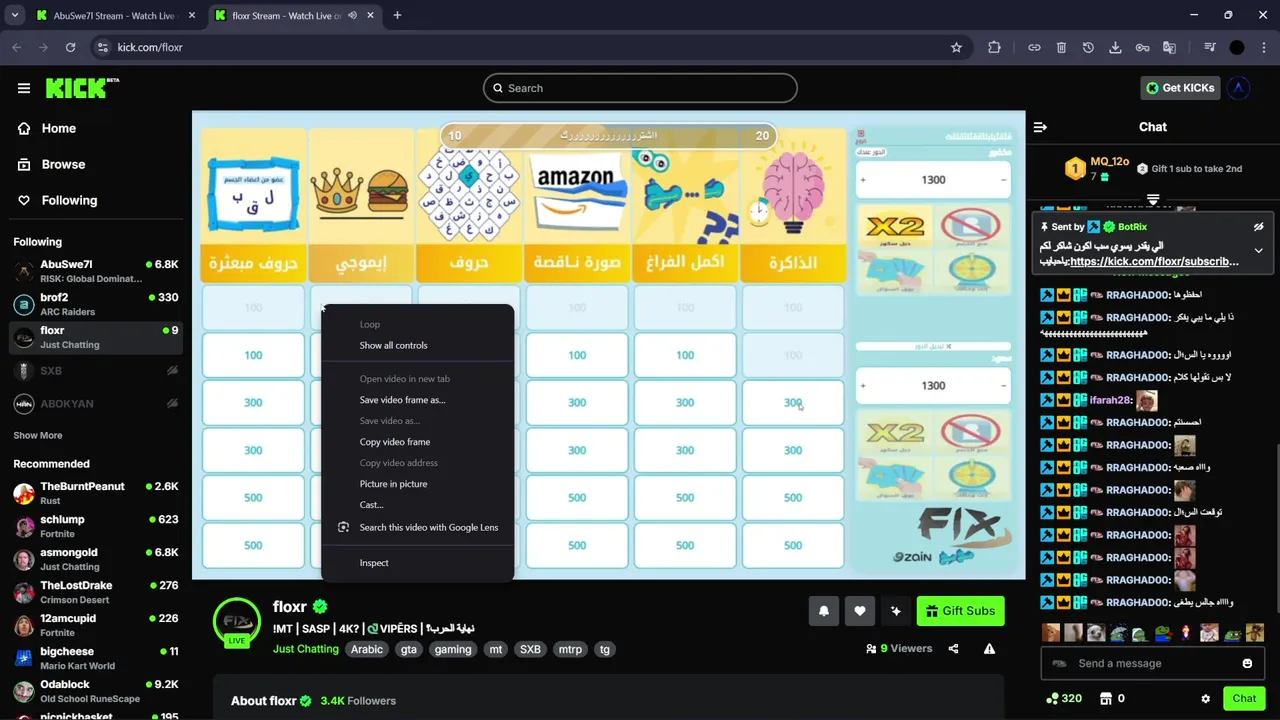
Task: Open browser downloads icon
Action: [1115, 47]
